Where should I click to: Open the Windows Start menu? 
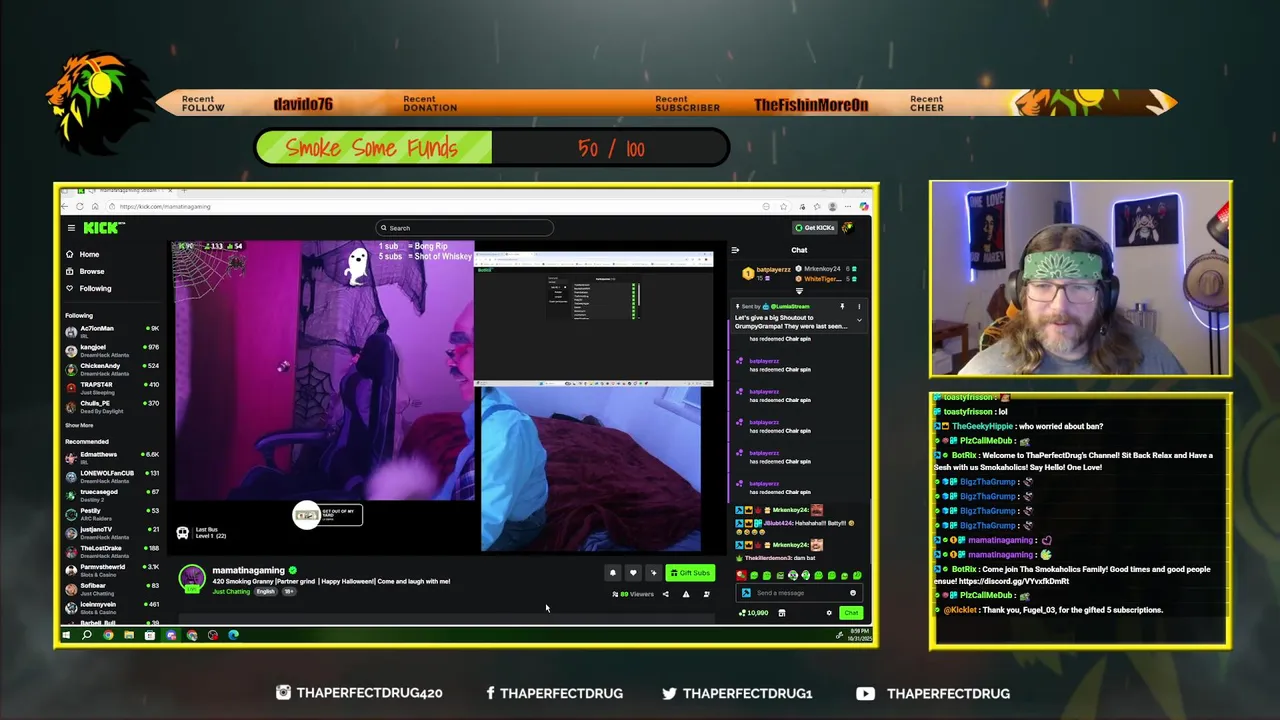pyautogui.click(x=66, y=635)
